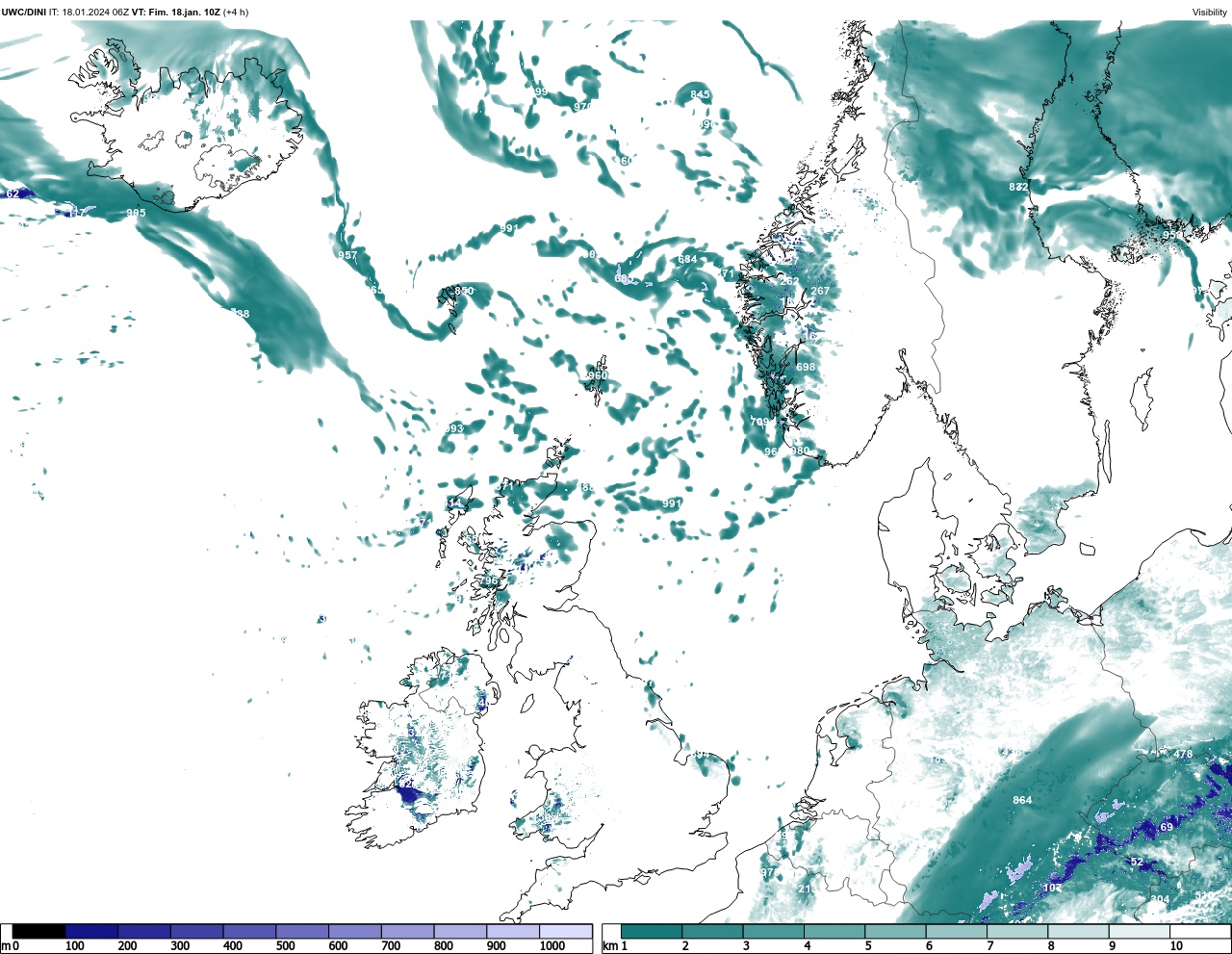Click the map value '709' off southwest Norway

[x=759, y=422]
